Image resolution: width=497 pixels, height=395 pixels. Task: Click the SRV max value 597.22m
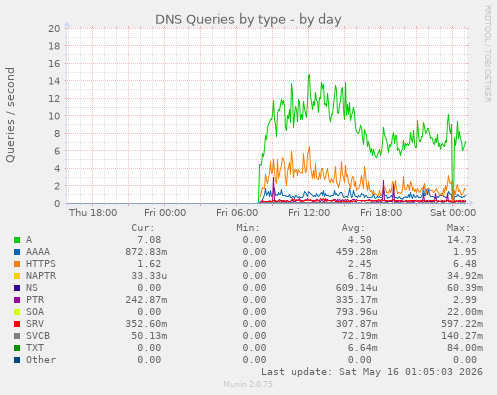[x=462, y=324]
